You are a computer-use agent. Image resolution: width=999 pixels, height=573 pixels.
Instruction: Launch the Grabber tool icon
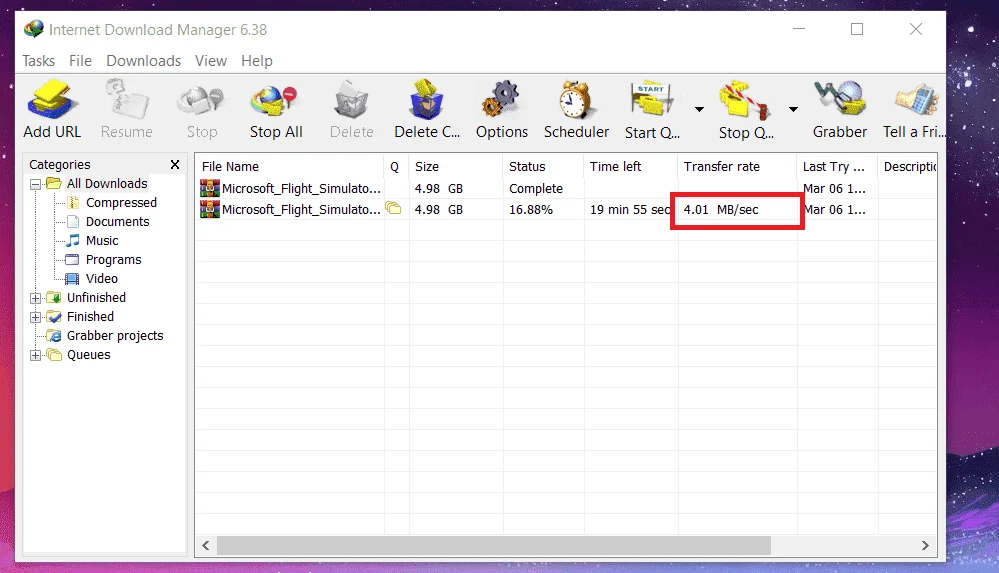[x=840, y=99]
